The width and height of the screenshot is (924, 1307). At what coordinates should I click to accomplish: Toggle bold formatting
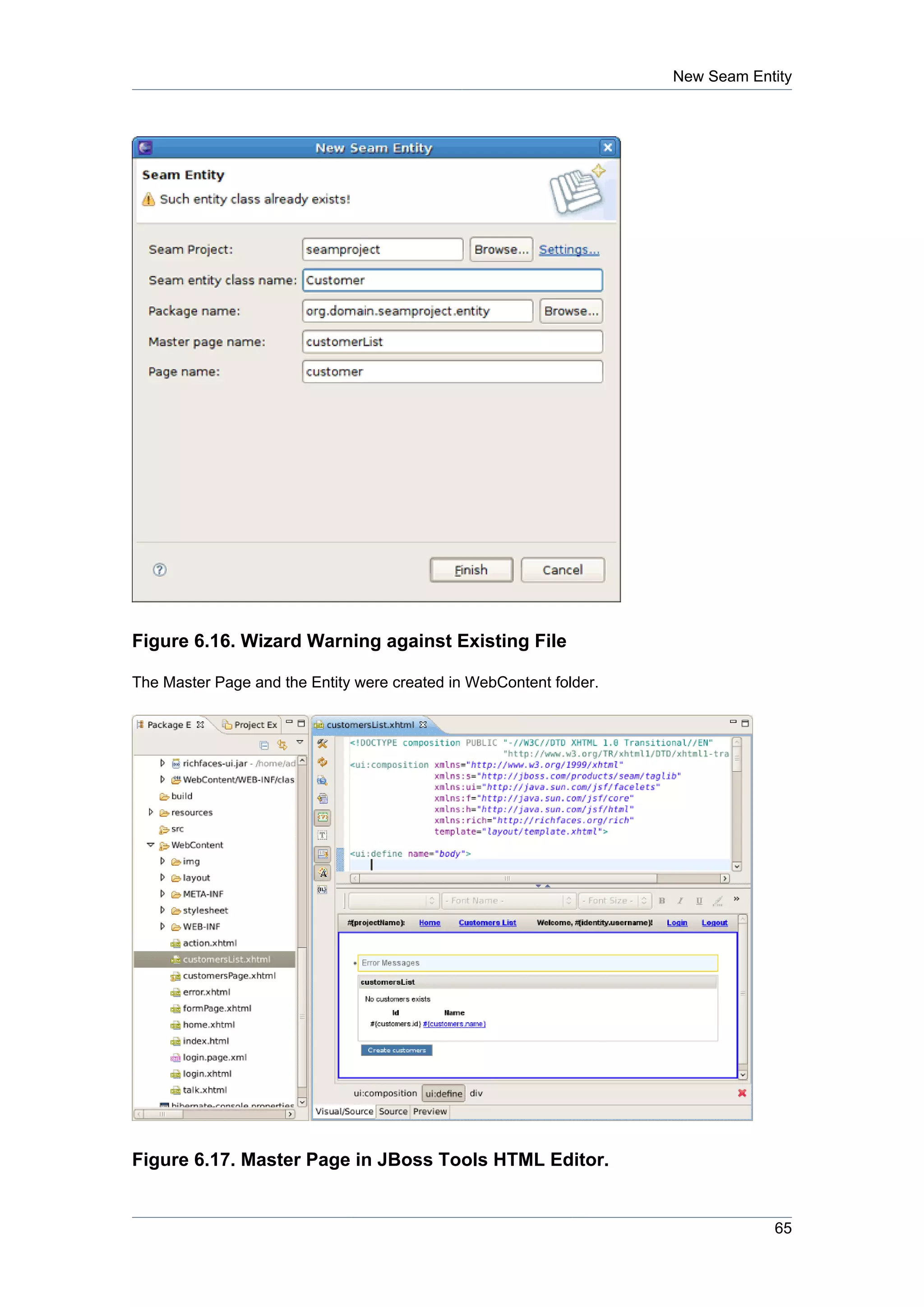click(x=662, y=900)
